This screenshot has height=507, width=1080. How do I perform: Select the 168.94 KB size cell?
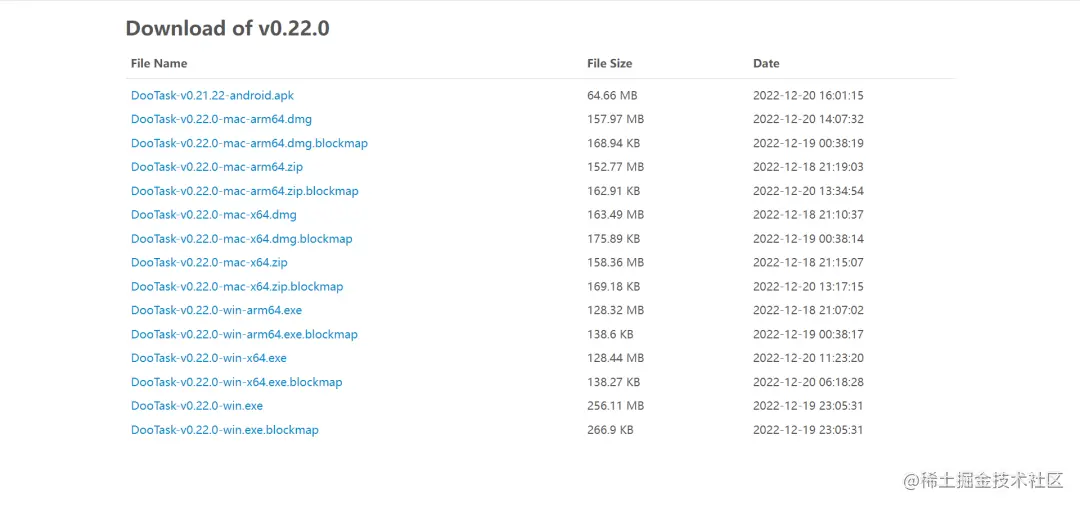[x=613, y=143]
